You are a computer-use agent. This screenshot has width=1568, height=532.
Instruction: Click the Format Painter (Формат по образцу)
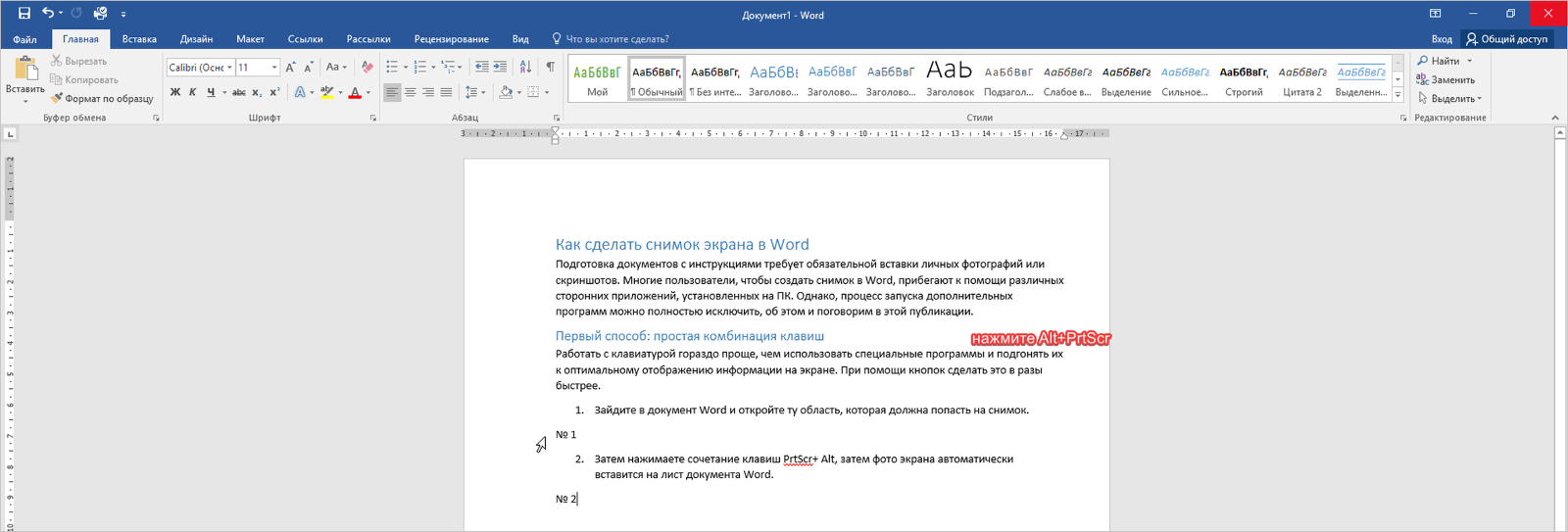click(x=102, y=98)
